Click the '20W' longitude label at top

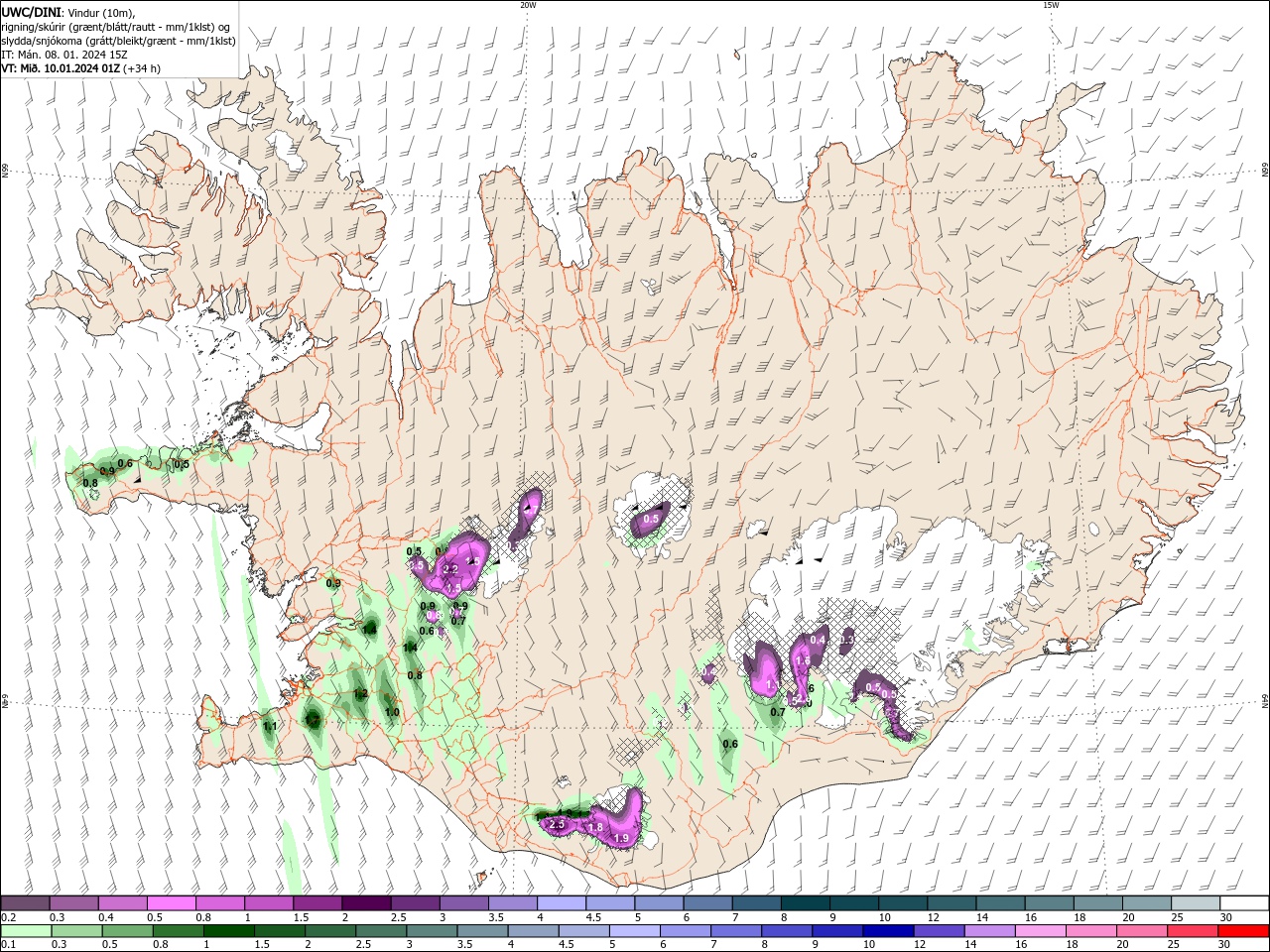(x=528, y=5)
